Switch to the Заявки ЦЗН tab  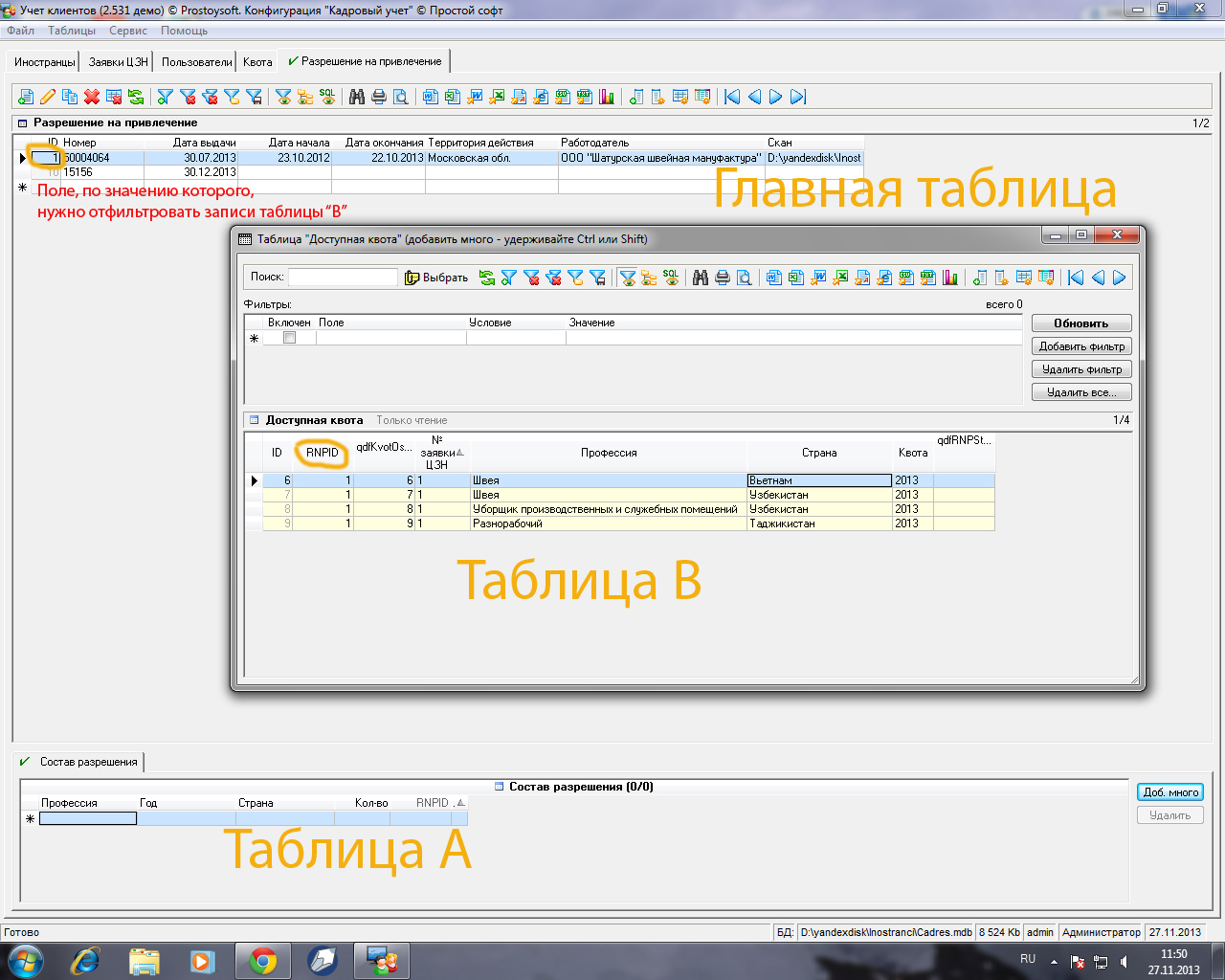click(118, 62)
